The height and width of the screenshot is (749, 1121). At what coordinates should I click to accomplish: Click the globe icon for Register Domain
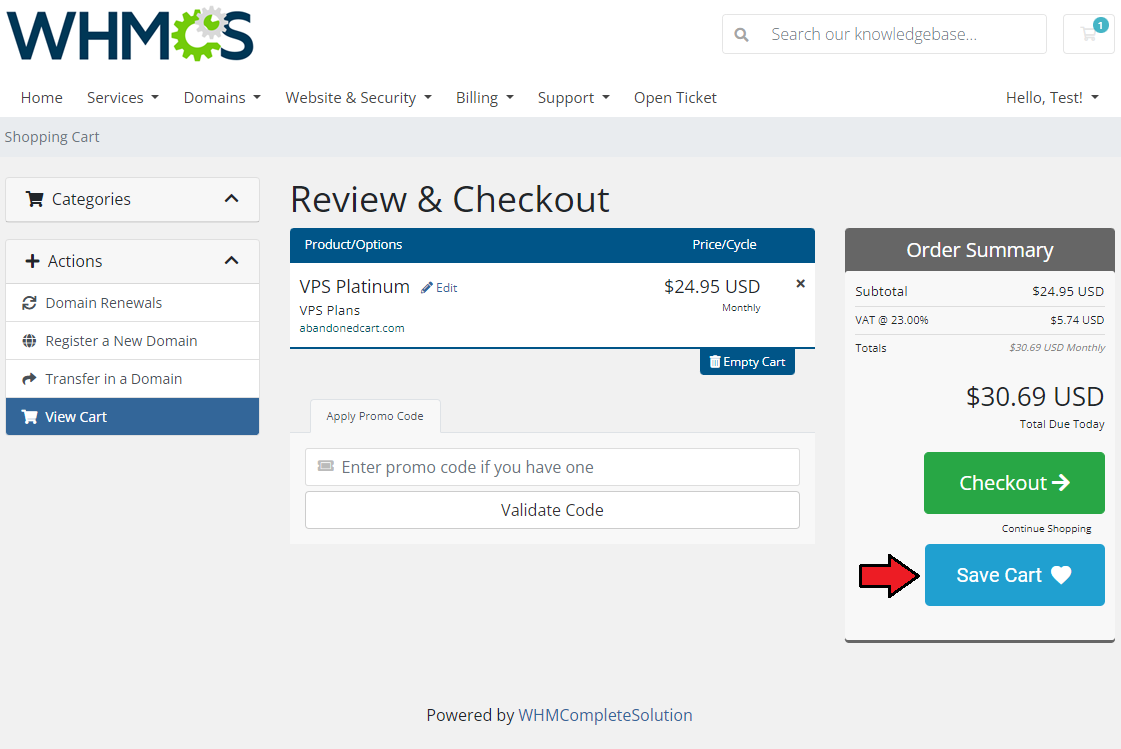click(29, 341)
